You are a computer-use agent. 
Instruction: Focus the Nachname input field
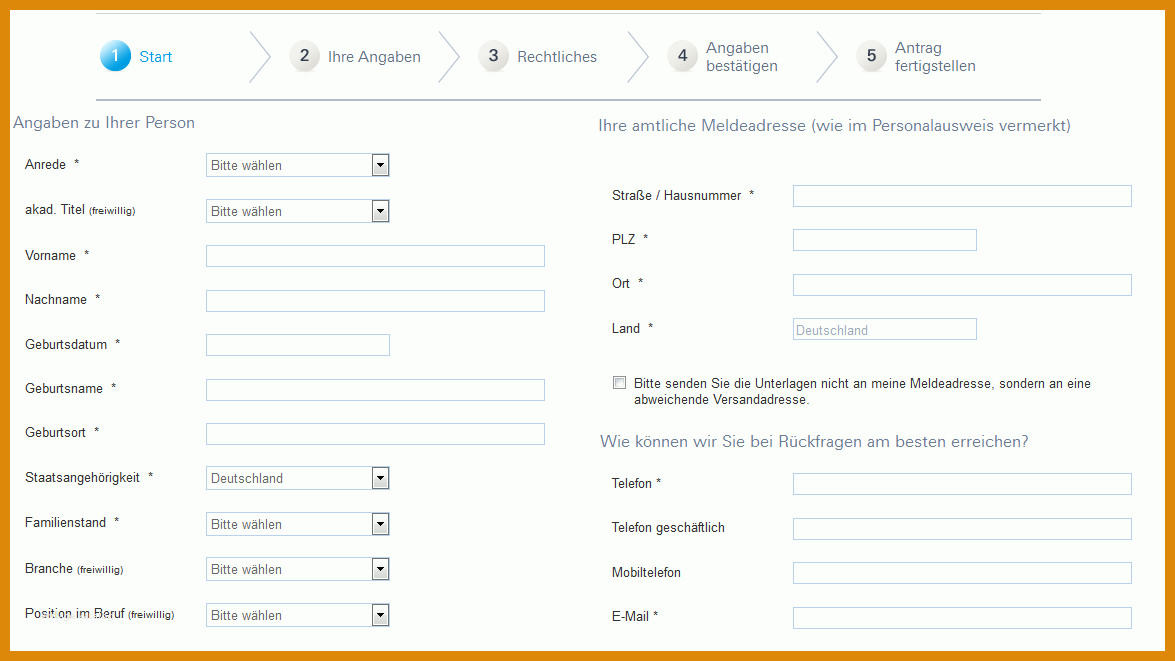[x=375, y=301]
